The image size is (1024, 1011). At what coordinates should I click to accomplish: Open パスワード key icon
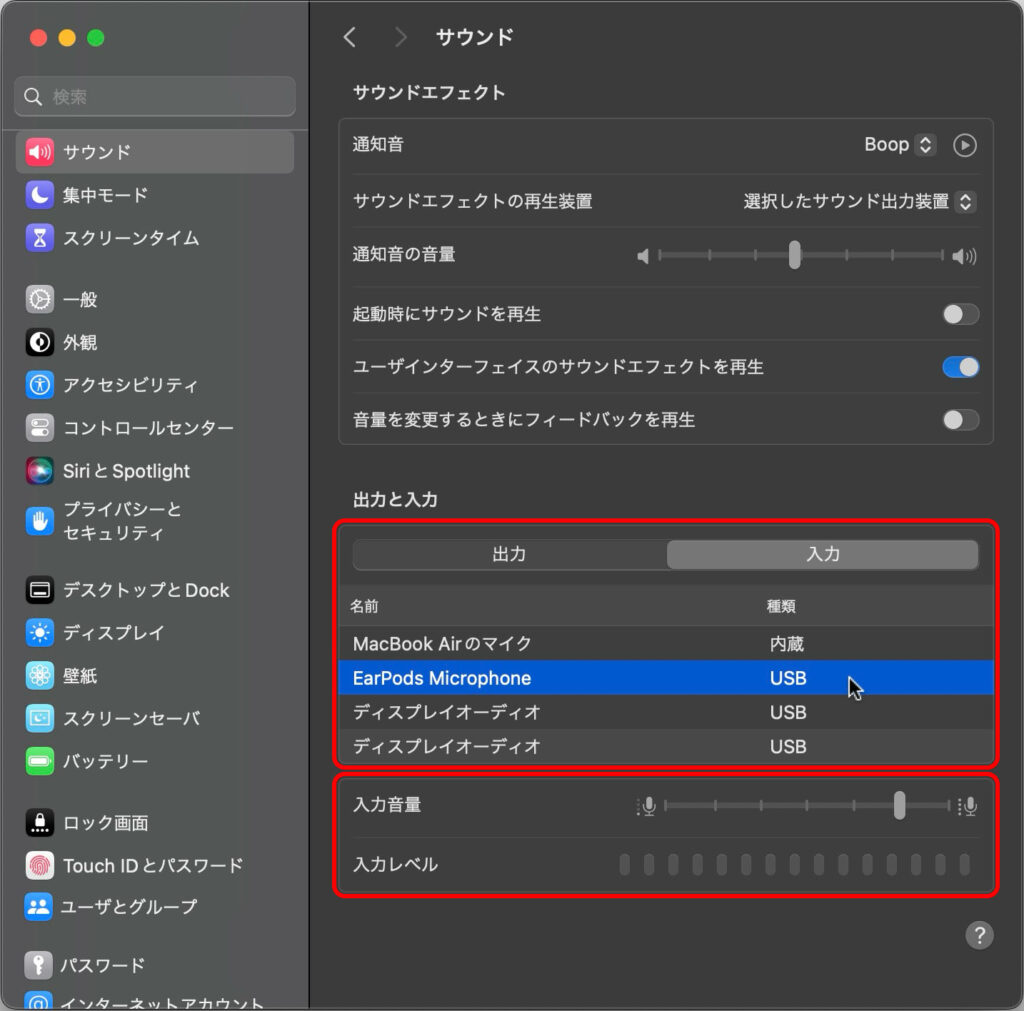[x=39, y=965]
